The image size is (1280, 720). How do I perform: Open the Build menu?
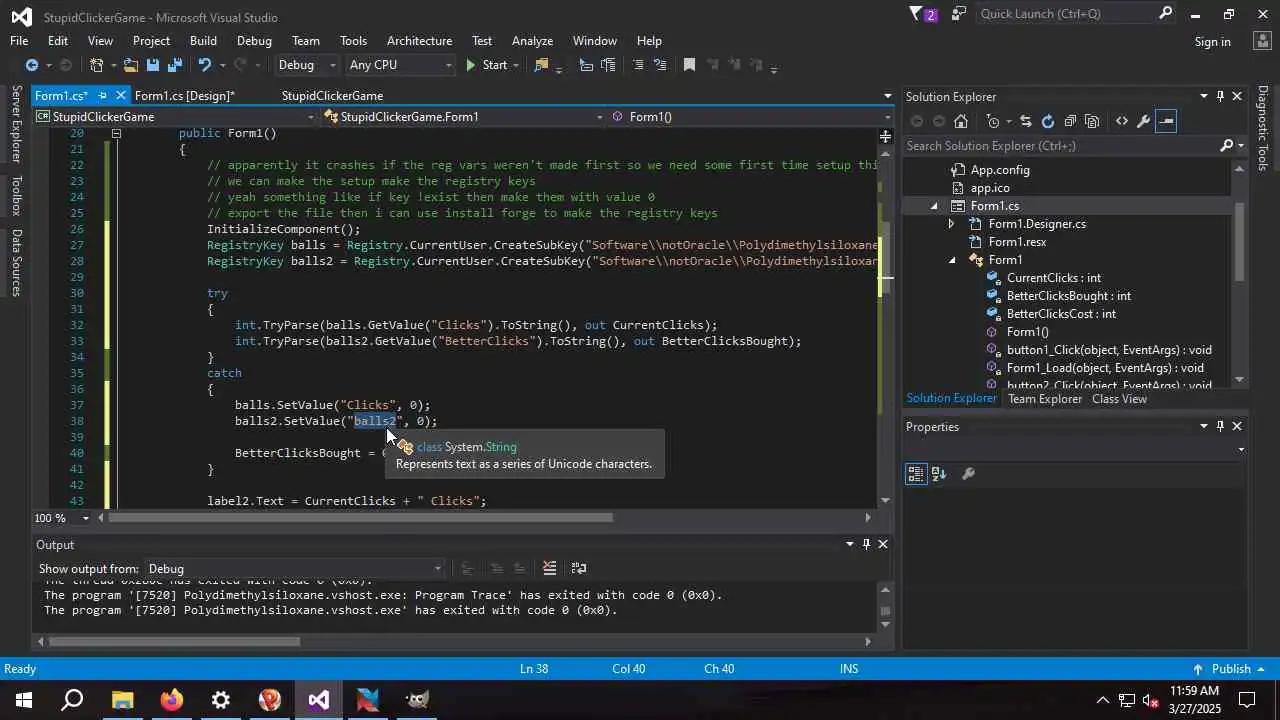[x=203, y=41]
